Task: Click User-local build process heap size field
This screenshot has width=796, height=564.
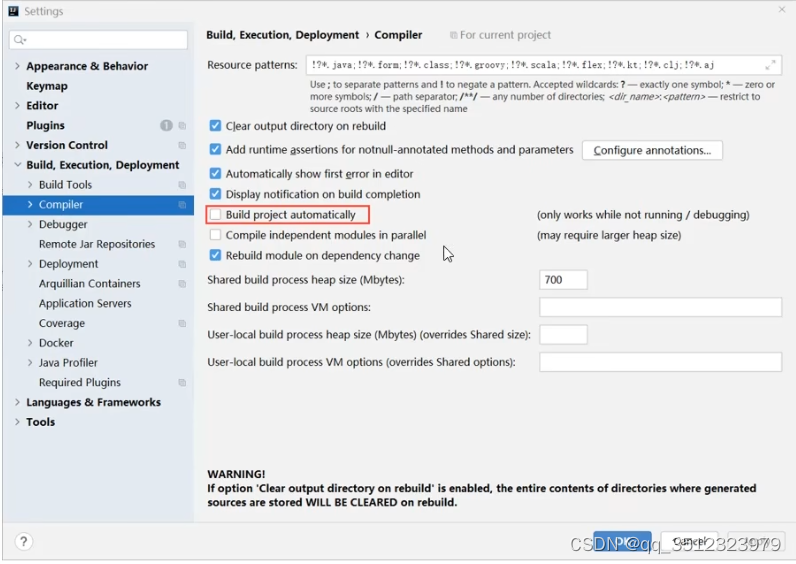Action: [x=563, y=335]
